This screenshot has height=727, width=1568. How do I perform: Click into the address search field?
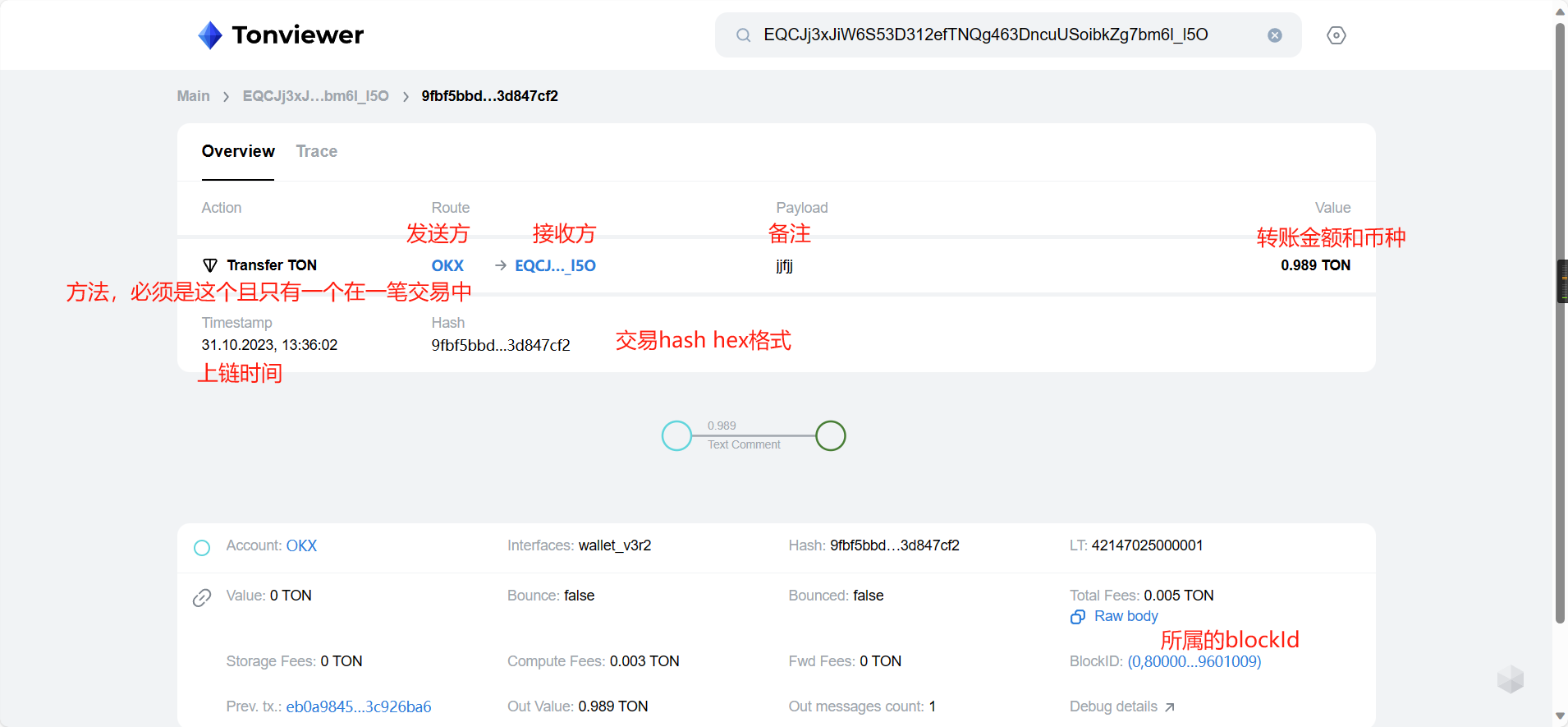click(985, 35)
